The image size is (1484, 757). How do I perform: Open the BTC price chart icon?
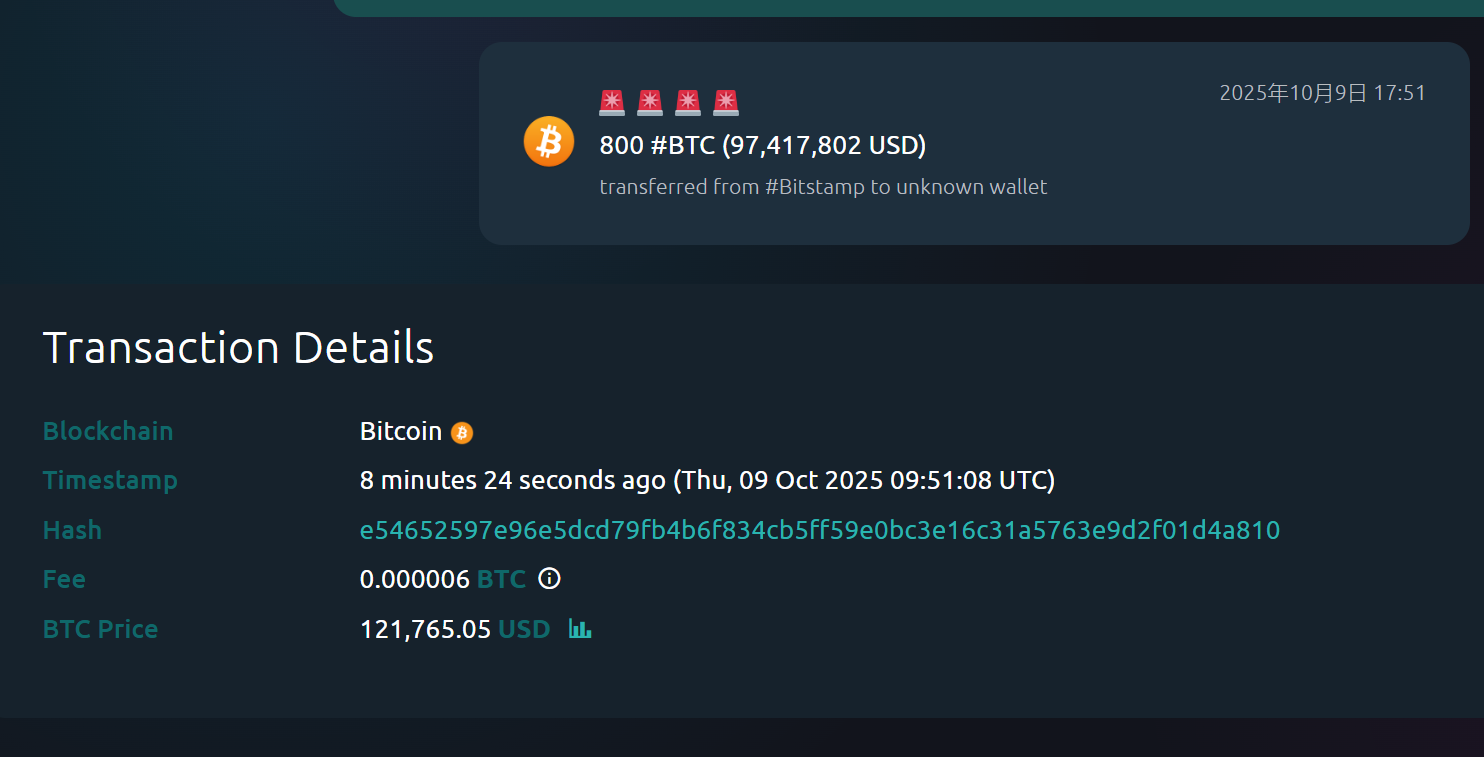580,628
